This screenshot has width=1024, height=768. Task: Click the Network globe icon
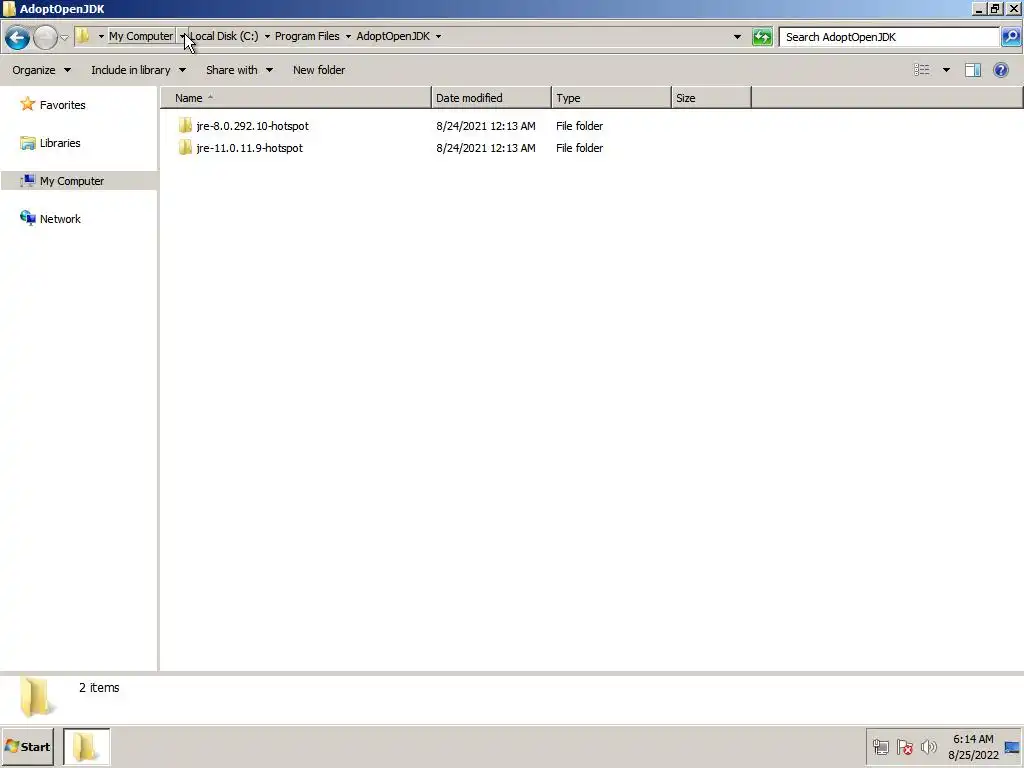27,217
